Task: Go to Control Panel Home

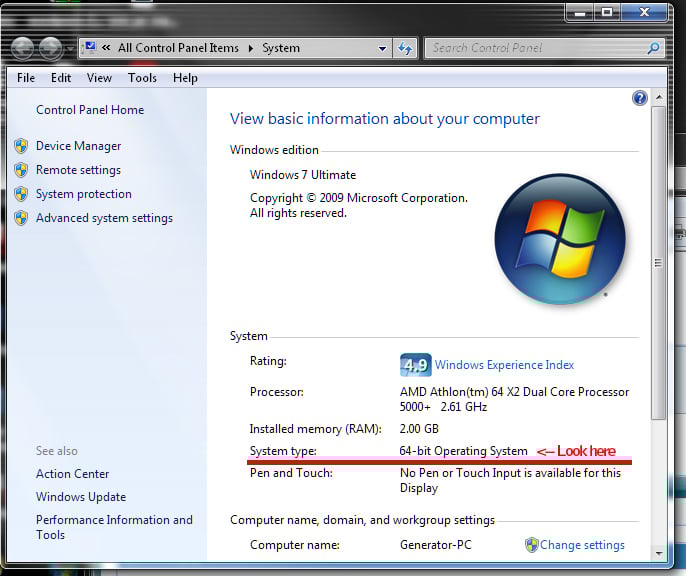Action: [90, 110]
